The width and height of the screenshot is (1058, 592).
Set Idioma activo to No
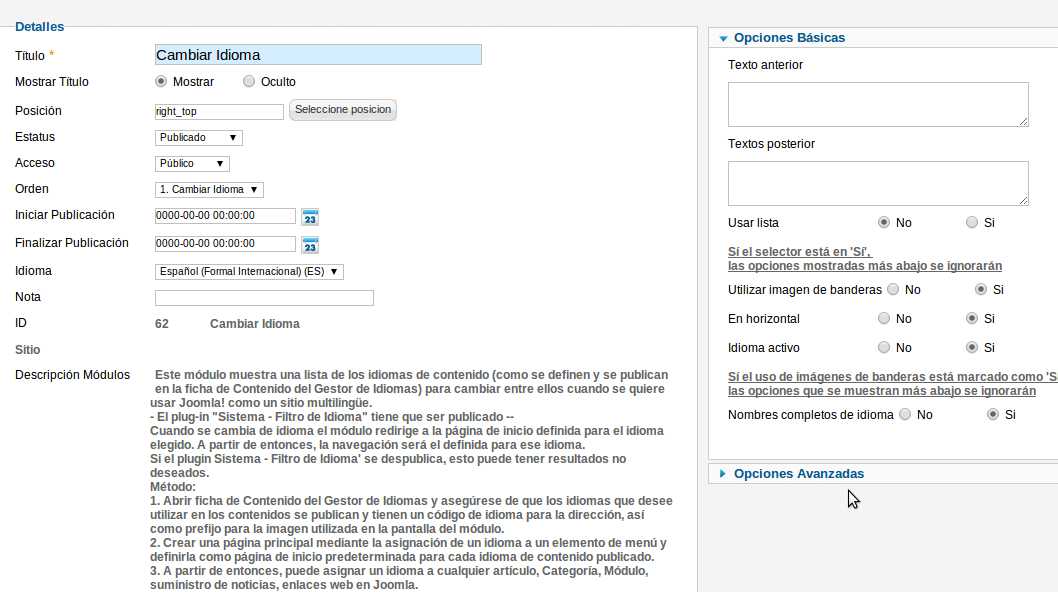(x=884, y=347)
